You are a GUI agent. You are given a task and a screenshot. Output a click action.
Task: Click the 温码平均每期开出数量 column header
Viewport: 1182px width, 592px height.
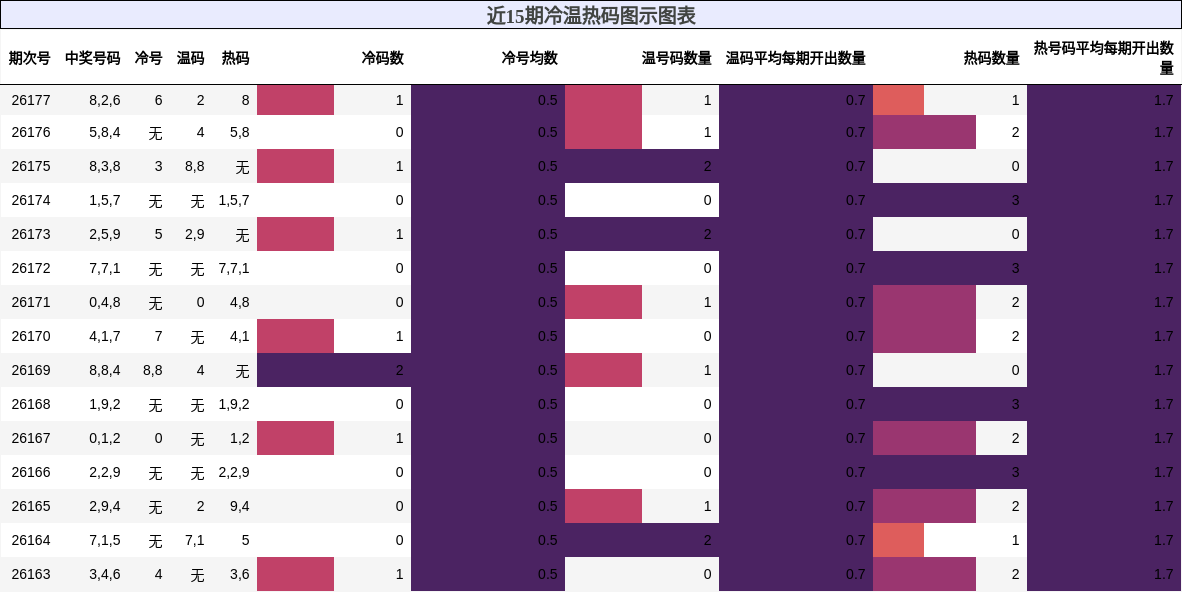click(x=796, y=58)
